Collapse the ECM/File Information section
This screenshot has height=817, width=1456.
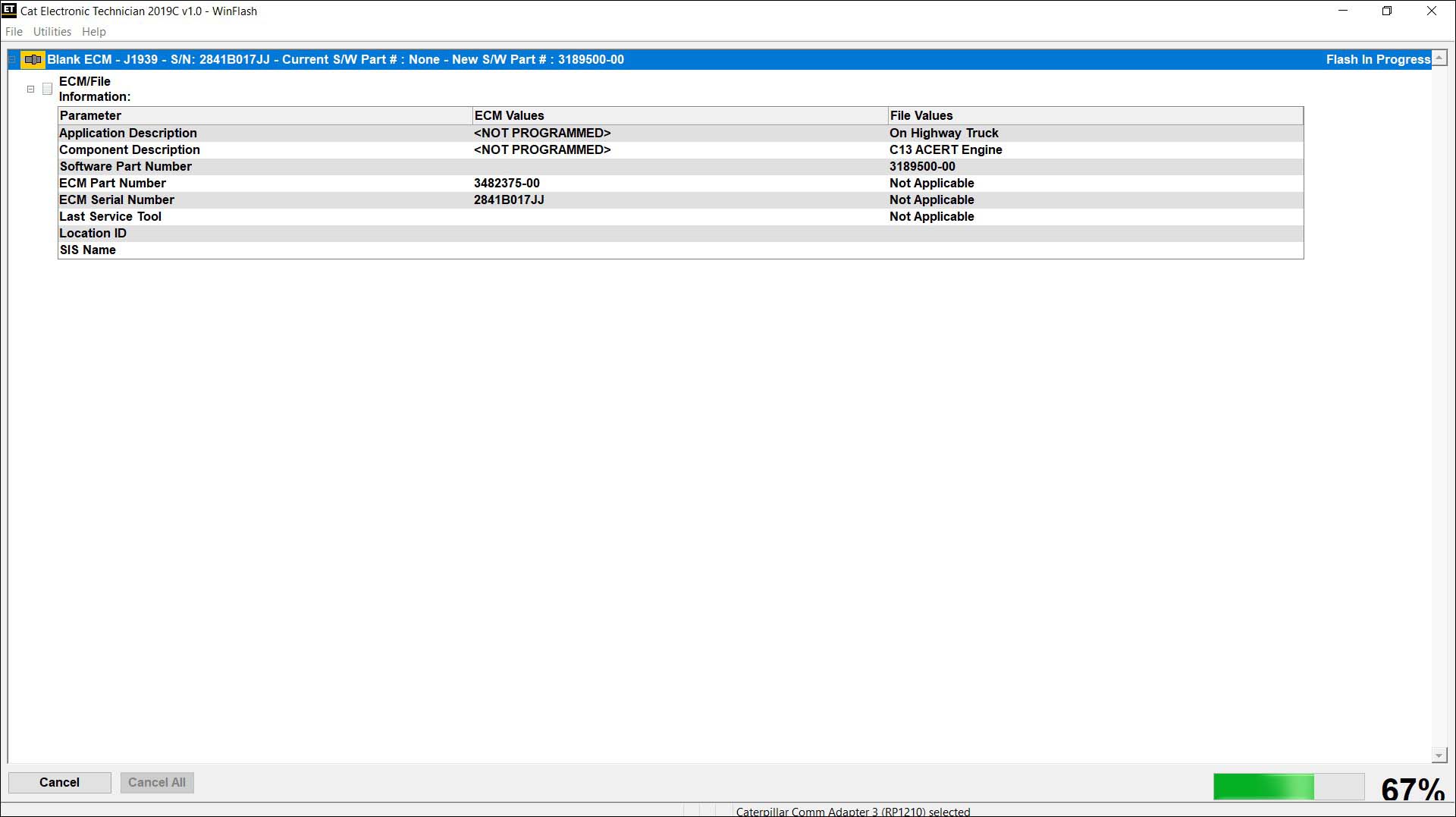click(x=30, y=89)
